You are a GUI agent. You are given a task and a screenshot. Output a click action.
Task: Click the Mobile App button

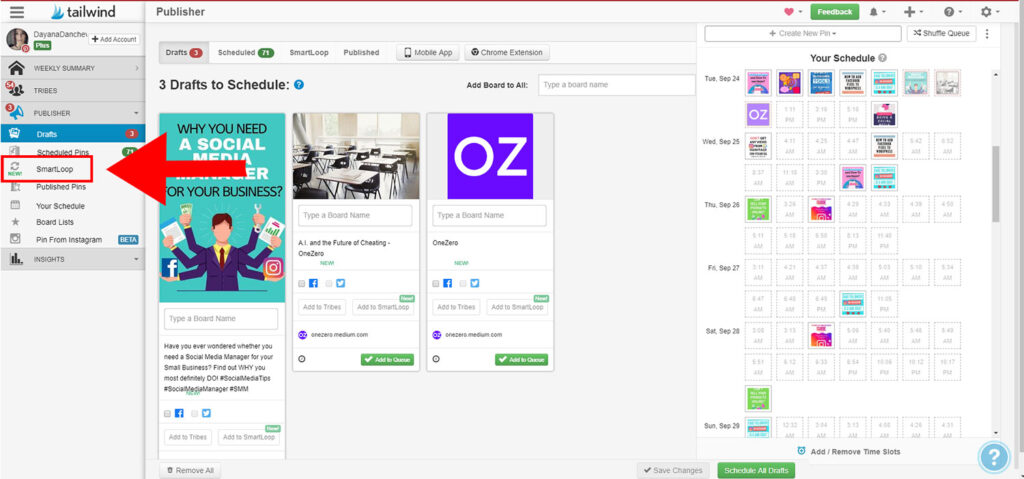pyautogui.click(x=428, y=53)
